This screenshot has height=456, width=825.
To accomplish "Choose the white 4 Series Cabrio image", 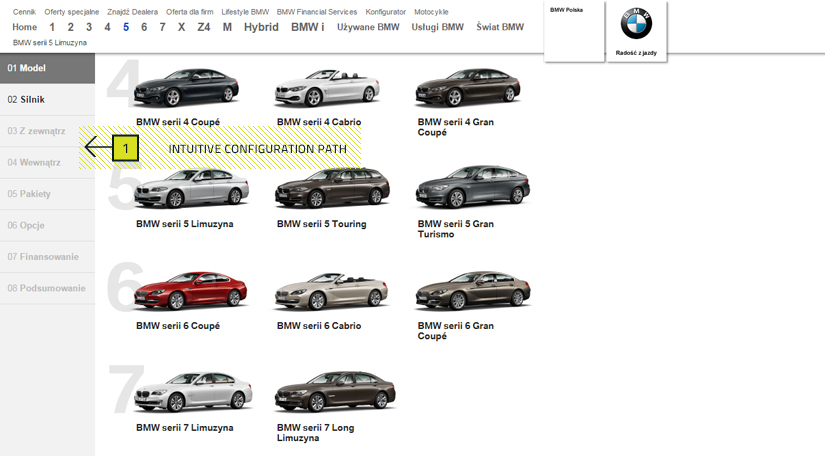I will [327, 87].
